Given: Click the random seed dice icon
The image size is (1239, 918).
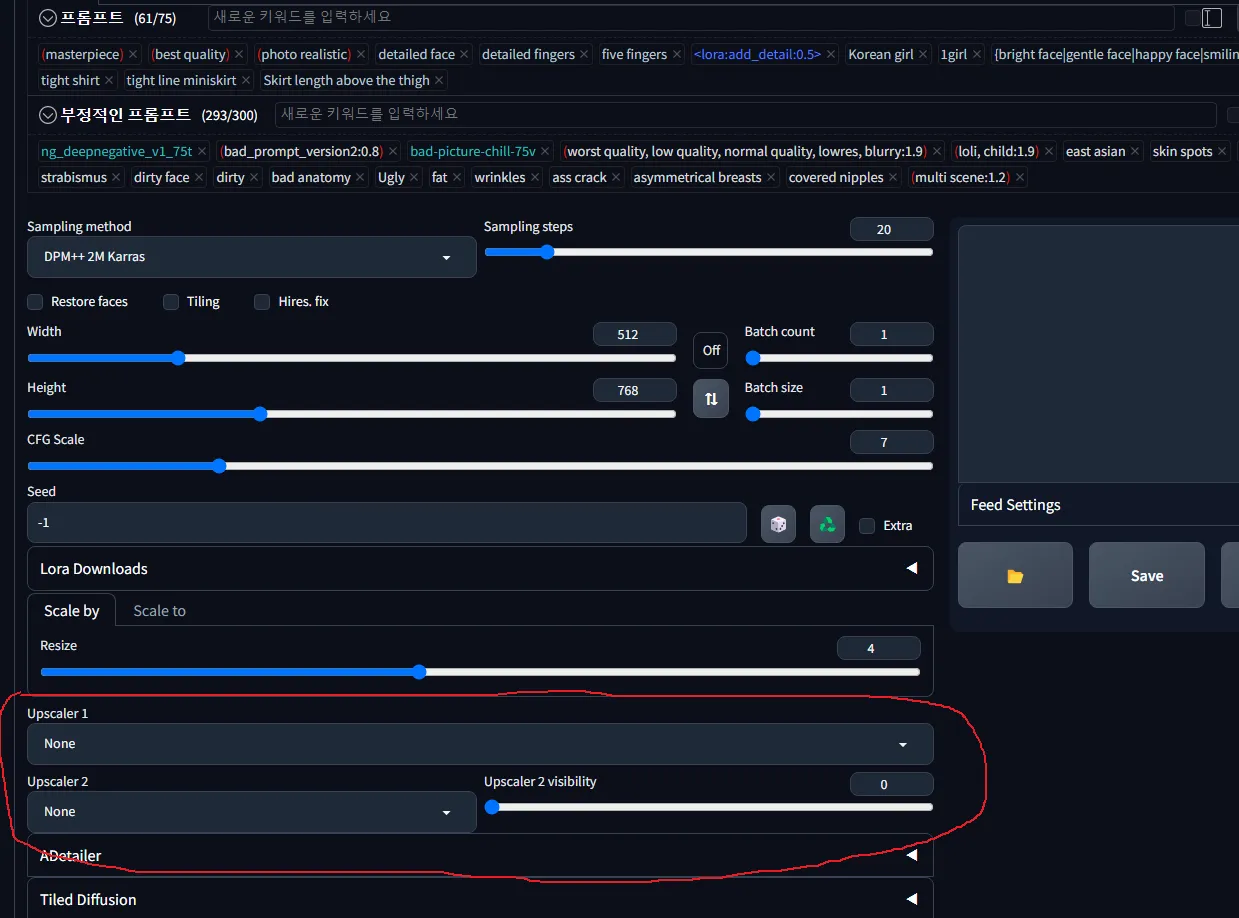Looking at the screenshot, I should pos(778,524).
